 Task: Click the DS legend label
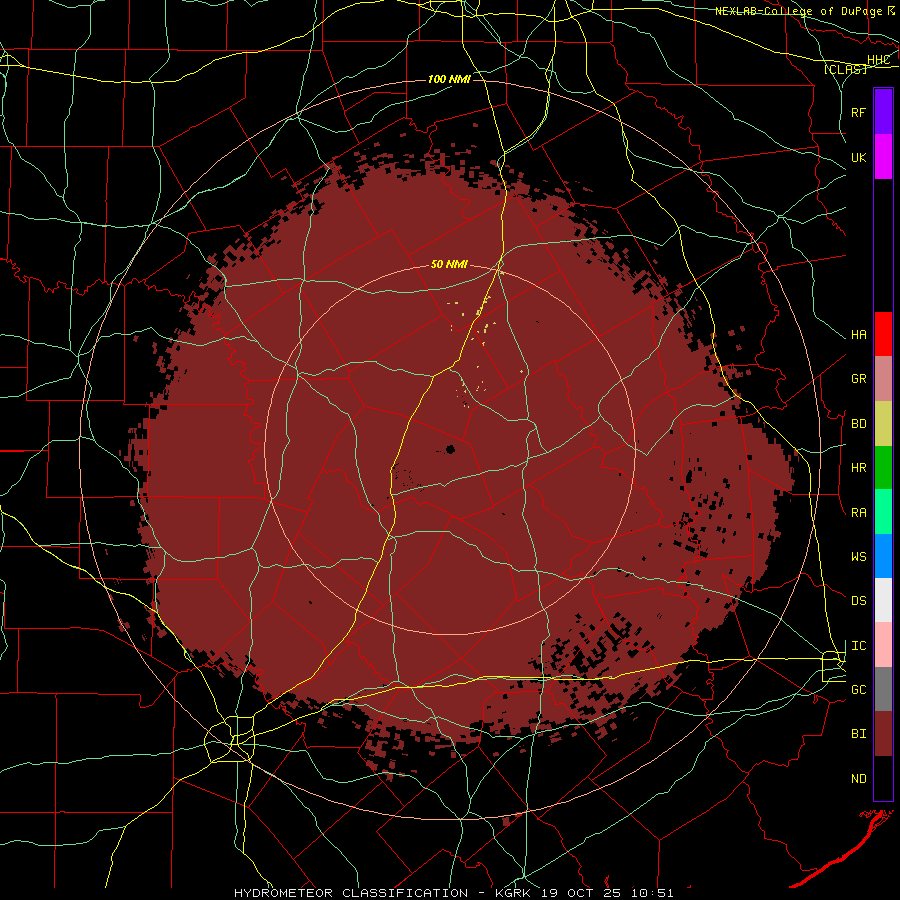tap(858, 600)
